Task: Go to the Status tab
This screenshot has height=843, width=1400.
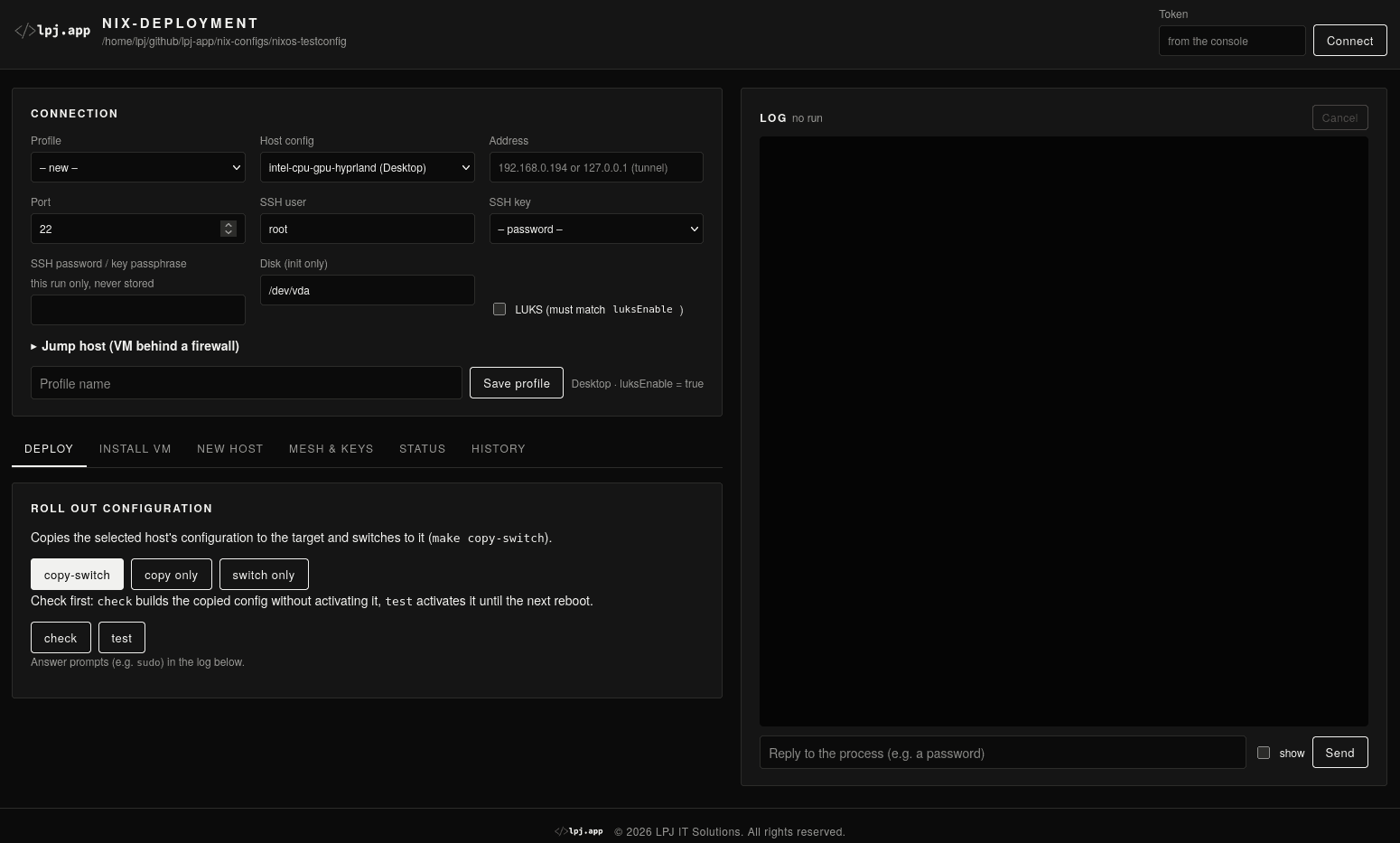Action: (423, 449)
